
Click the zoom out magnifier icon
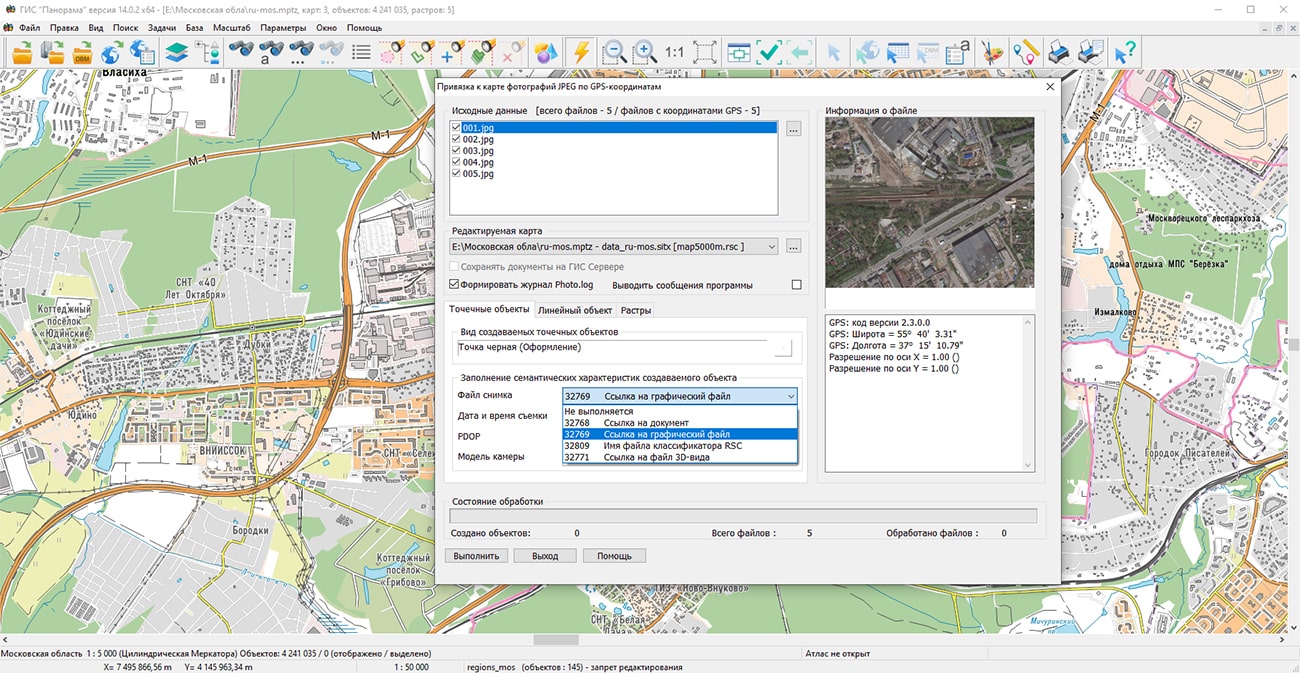(x=613, y=52)
